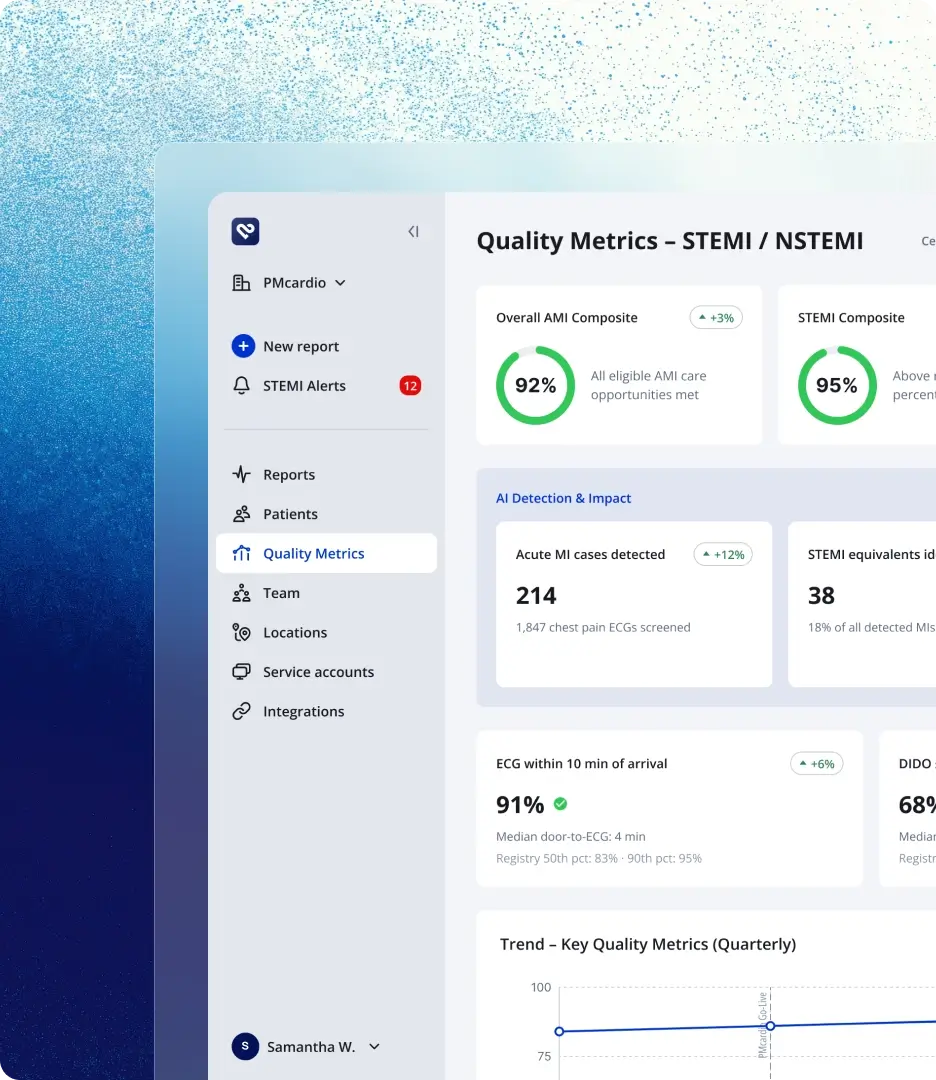This screenshot has width=936, height=1080.
Task: Expand the Samantha W. user menu chevron
Action: tap(375, 1046)
